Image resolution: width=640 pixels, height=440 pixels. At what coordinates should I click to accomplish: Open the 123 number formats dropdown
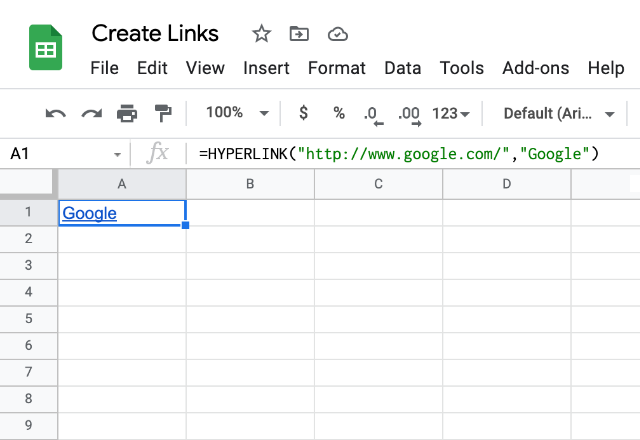(451, 113)
